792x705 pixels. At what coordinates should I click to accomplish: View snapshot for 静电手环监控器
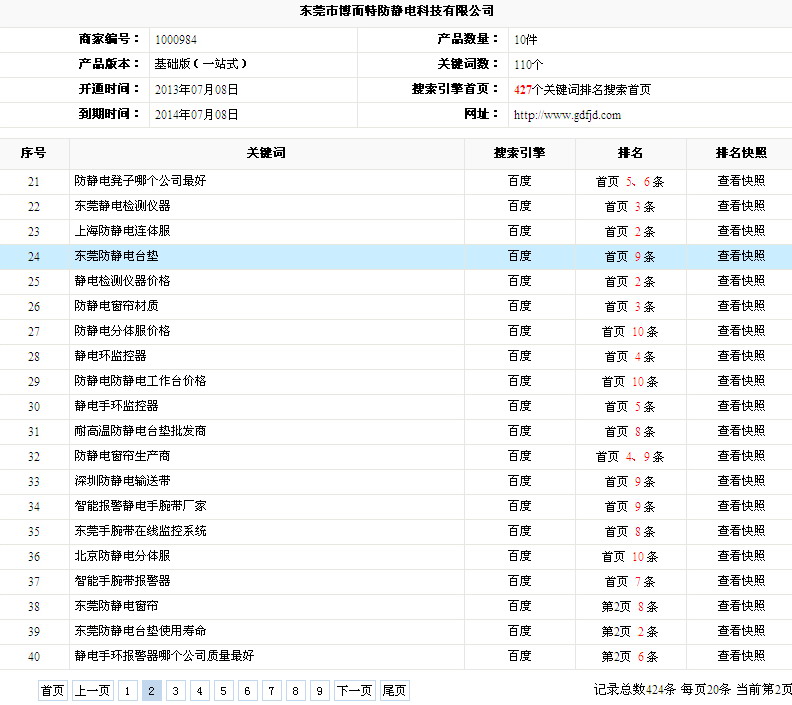(741, 406)
